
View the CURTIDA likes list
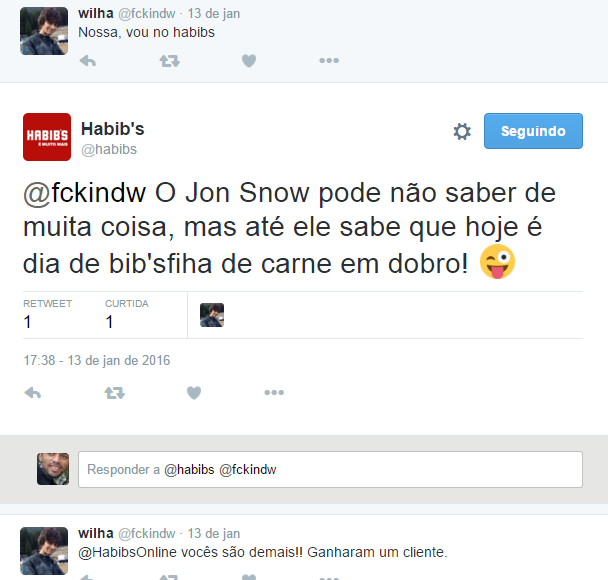point(127,314)
